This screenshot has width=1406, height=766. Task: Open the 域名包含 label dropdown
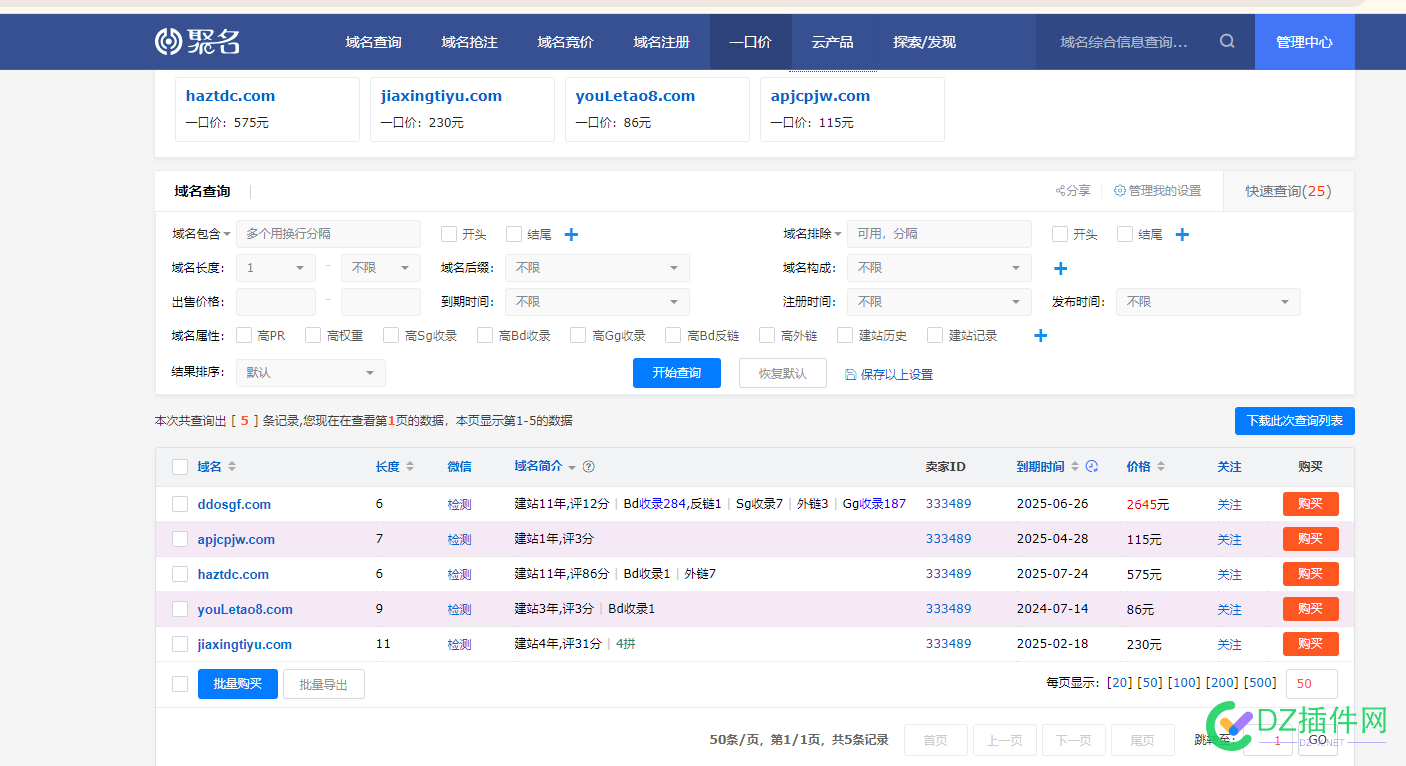(201, 234)
